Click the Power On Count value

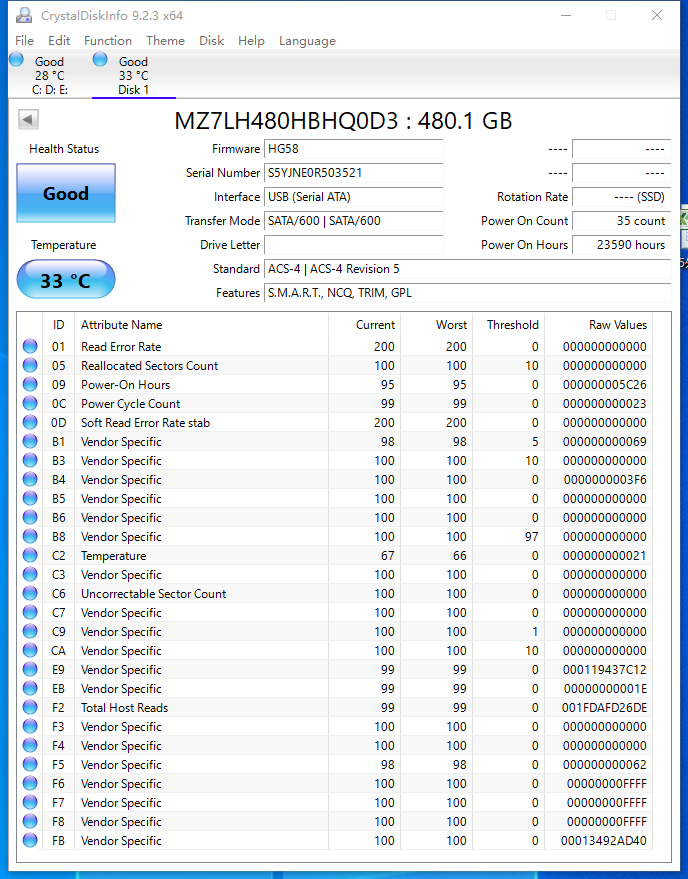[x=621, y=221]
